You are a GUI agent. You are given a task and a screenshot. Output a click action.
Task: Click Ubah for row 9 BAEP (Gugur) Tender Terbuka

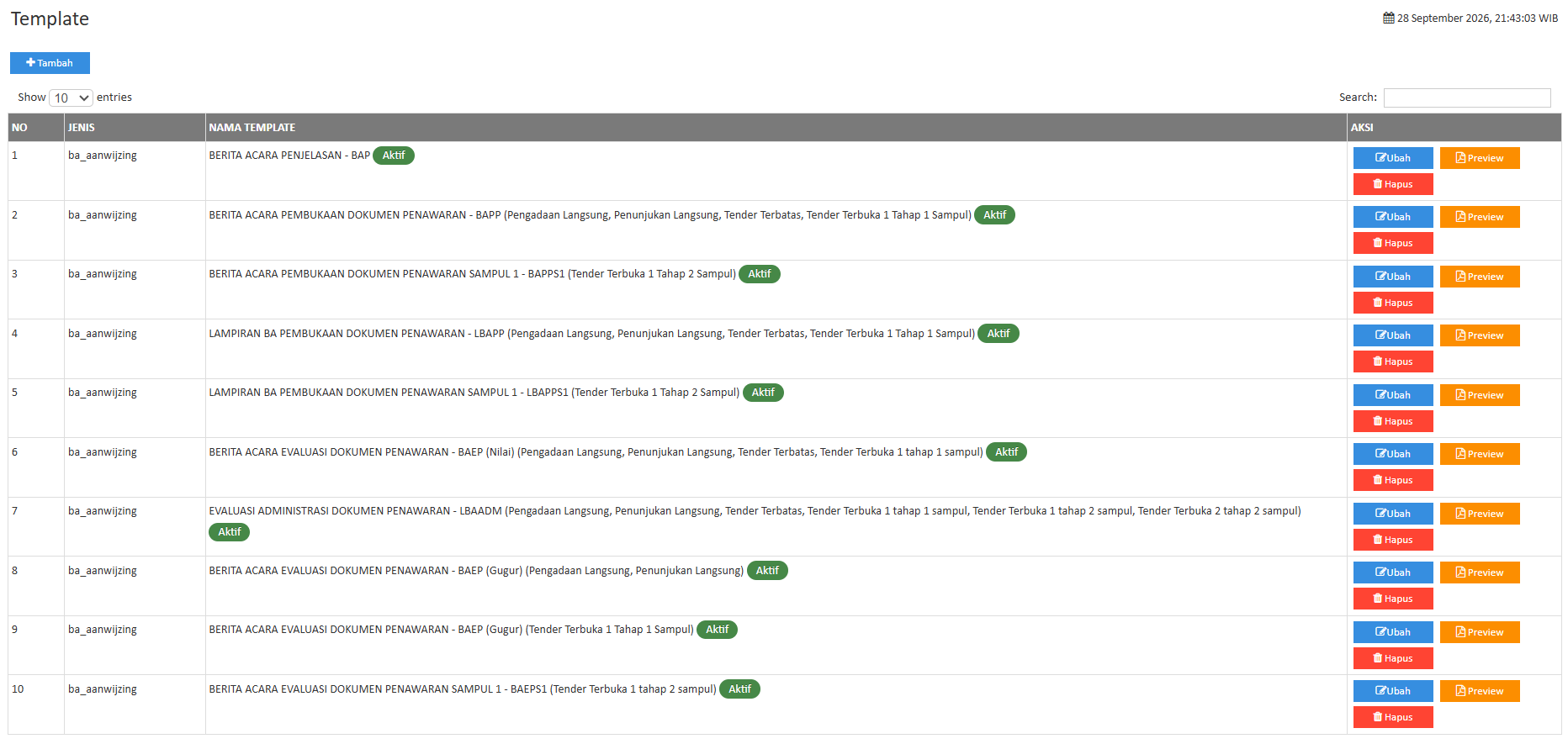(x=1393, y=632)
